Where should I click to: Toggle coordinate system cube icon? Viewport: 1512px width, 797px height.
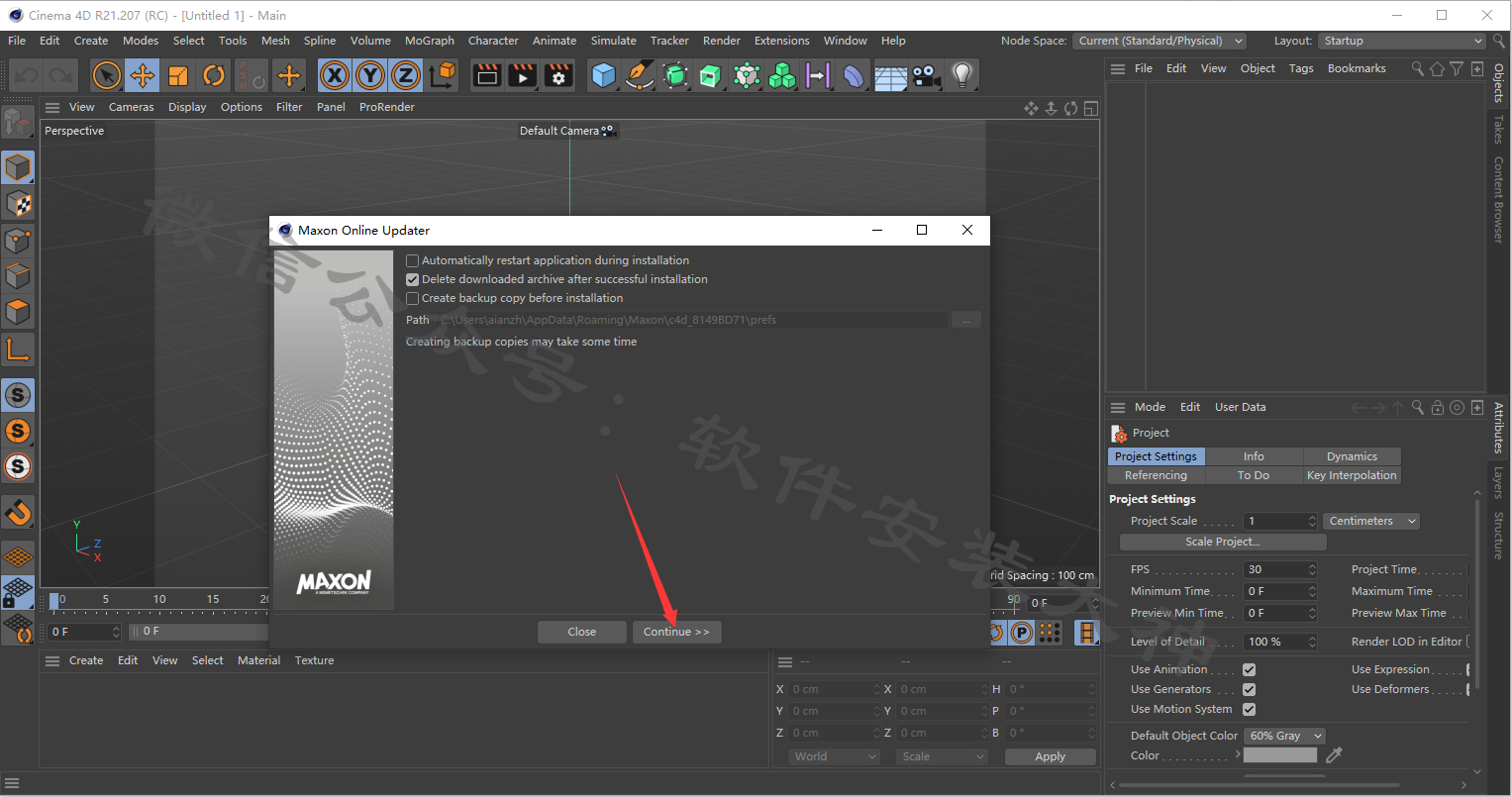coord(444,75)
